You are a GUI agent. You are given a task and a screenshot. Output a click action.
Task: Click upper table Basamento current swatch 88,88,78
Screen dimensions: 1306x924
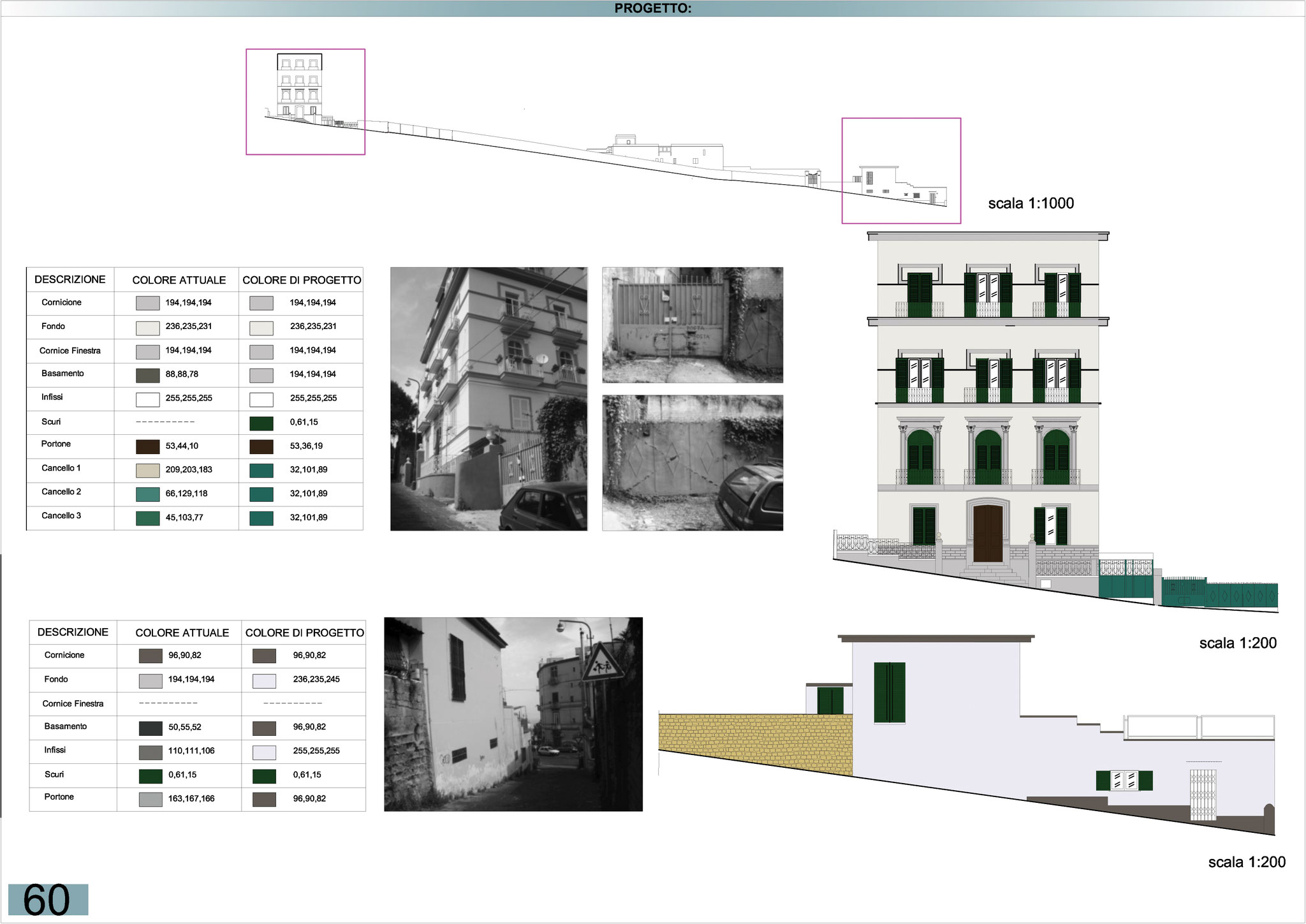(x=147, y=375)
